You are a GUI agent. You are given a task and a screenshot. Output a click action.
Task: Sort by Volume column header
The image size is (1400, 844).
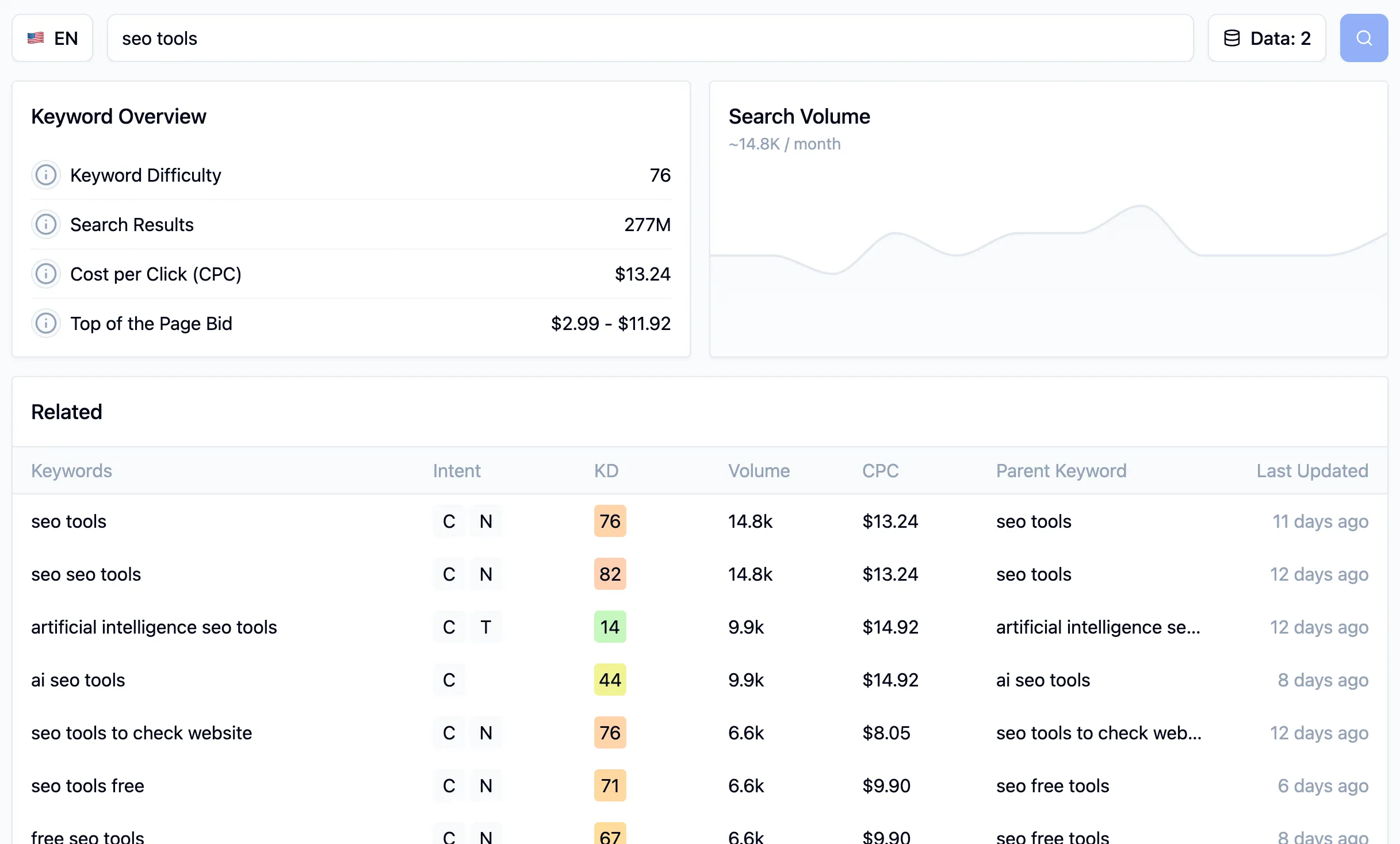tap(759, 471)
